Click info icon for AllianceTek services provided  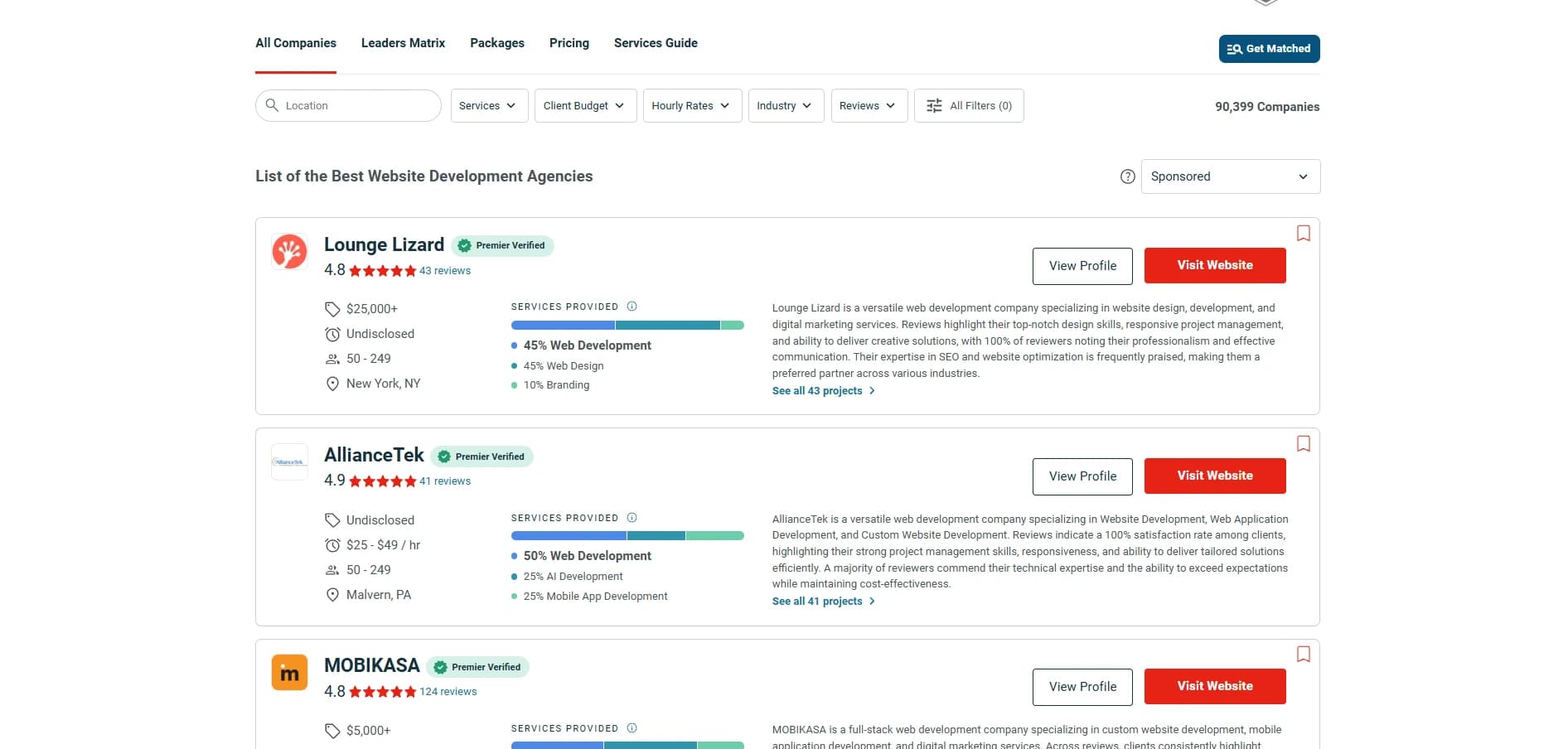pos(632,518)
